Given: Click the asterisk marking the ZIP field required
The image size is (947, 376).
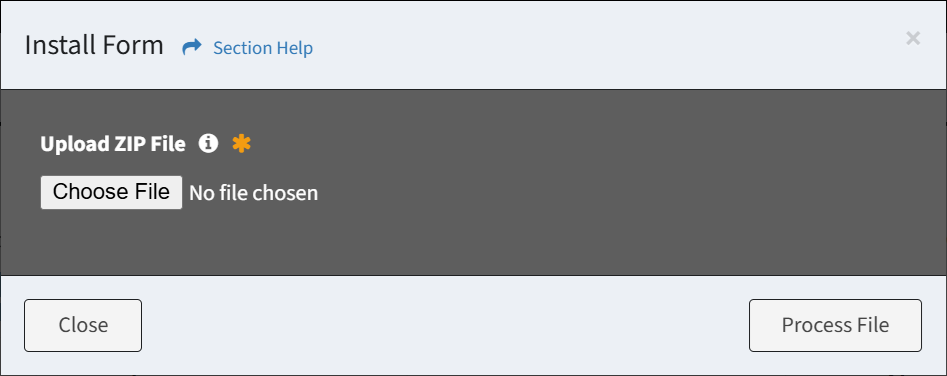Looking at the screenshot, I should coord(242,143).
